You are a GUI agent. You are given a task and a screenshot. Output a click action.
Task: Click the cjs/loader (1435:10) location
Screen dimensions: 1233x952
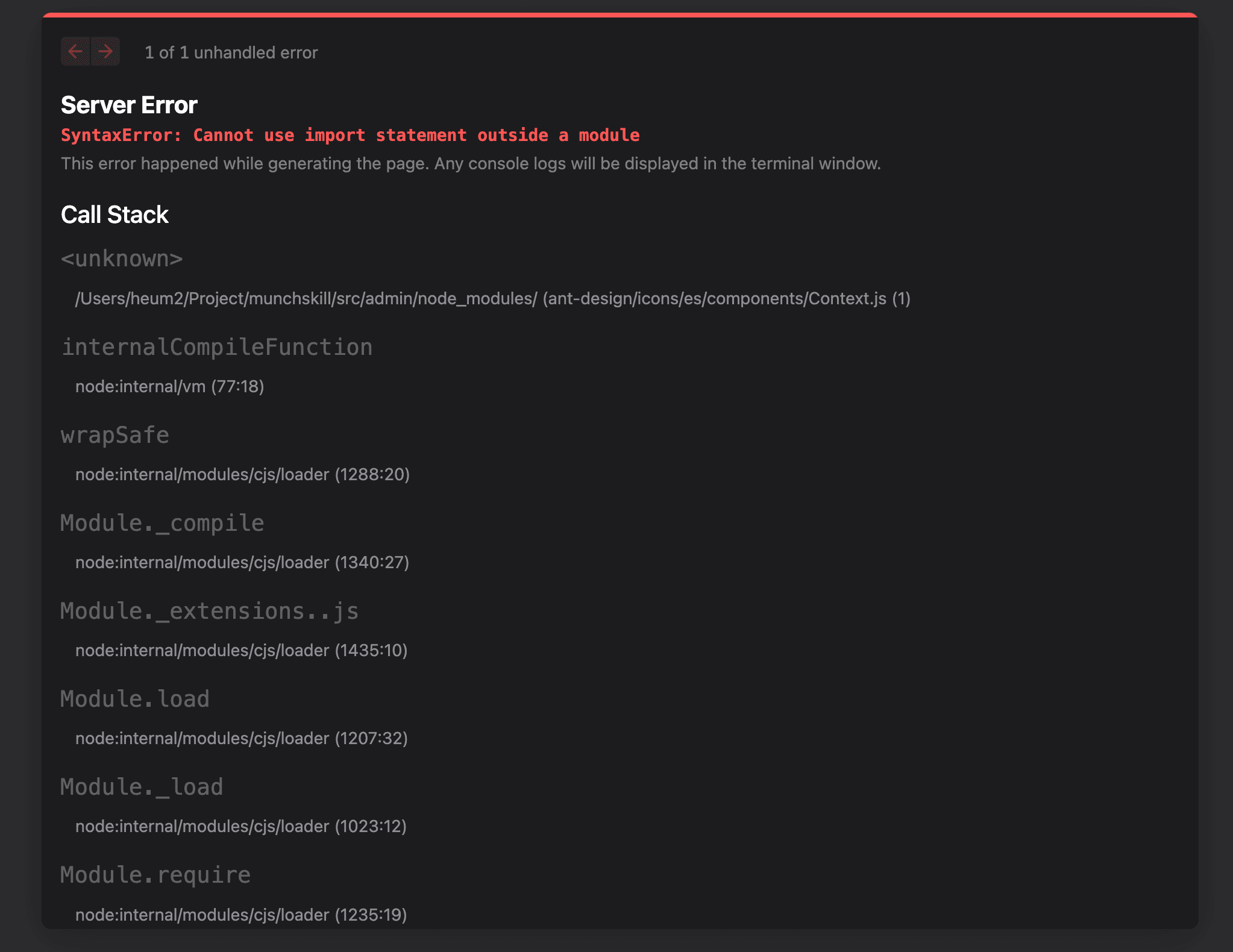click(241, 651)
